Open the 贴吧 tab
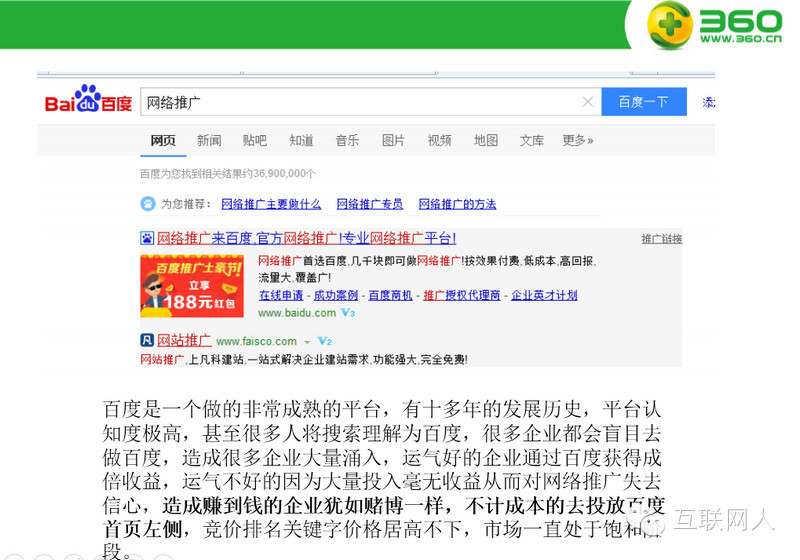This screenshot has height=560, width=800. tap(255, 140)
